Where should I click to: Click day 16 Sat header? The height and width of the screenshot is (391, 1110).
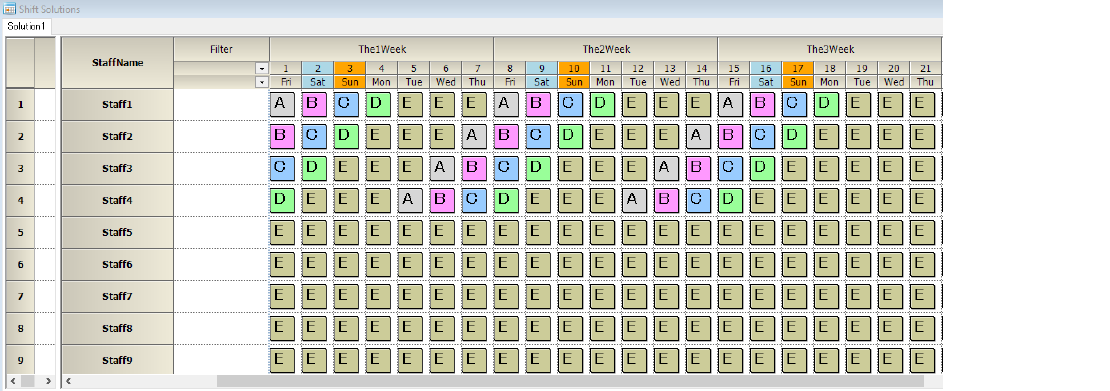coord(765,74)
